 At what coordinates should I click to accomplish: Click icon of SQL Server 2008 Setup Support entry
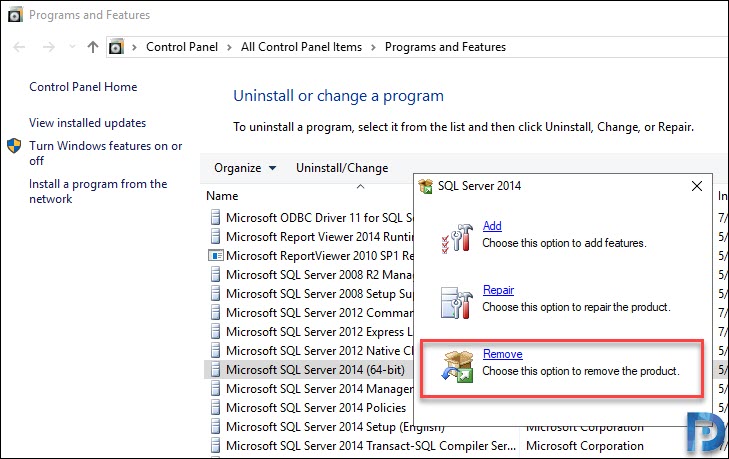[x=215, y=293]
